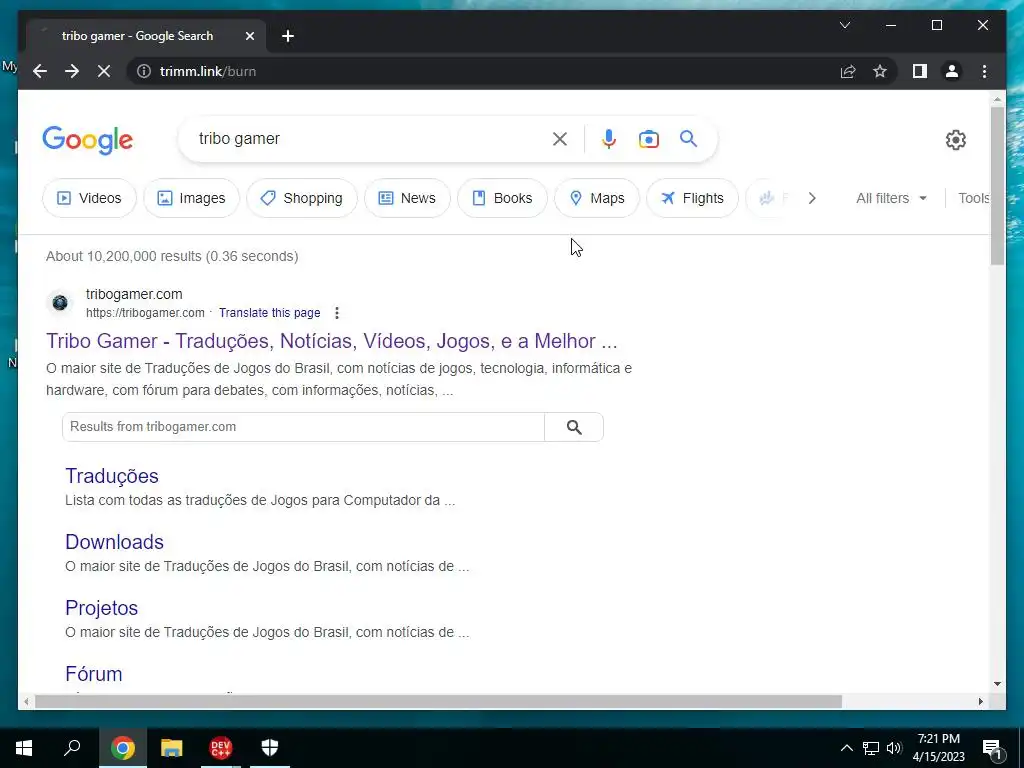View site information icon in address bar
This screenshot has height=768, width=1024.
pos(144,71)
